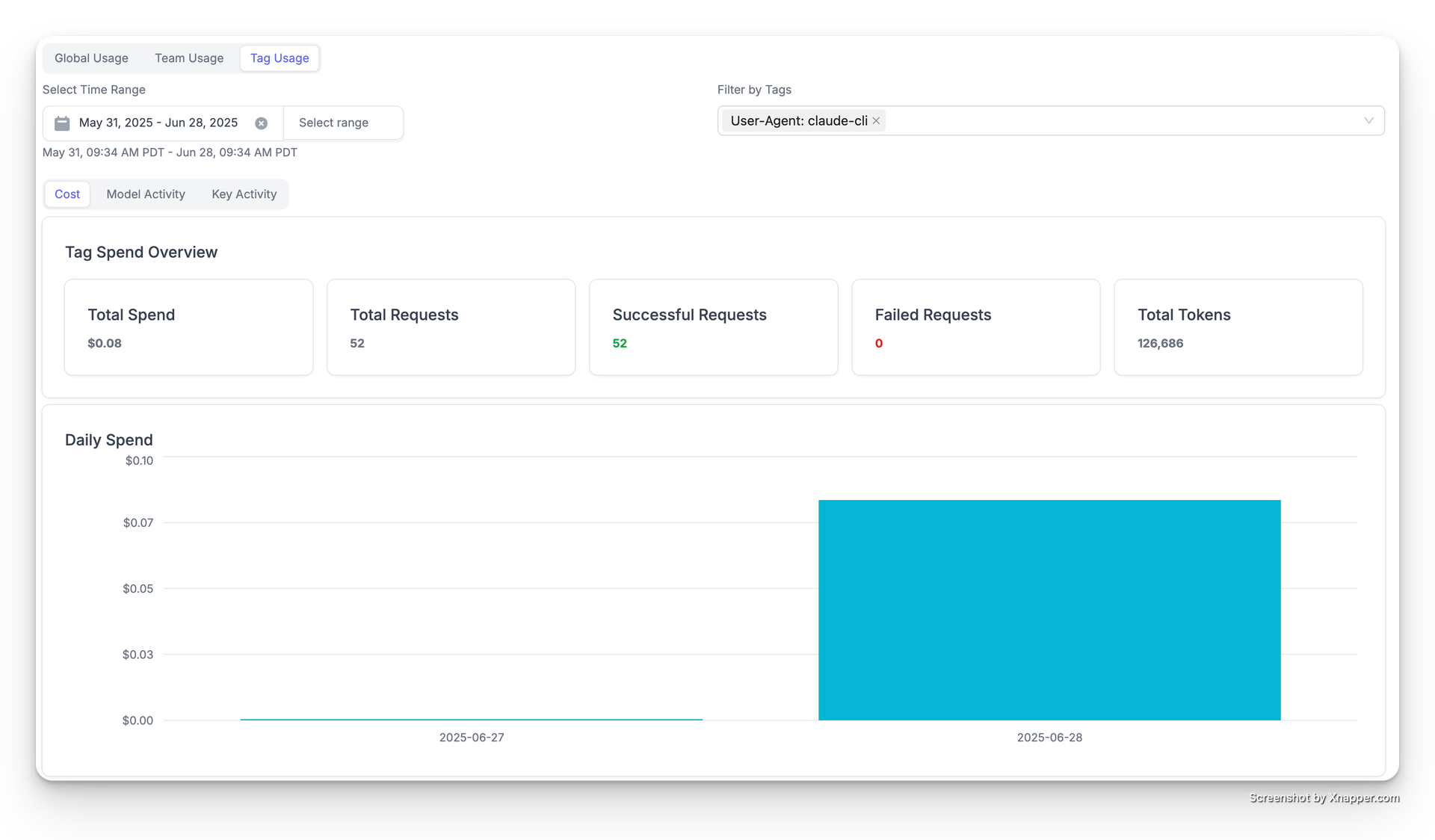Click the small bar for 2025-06-27
This screenshot has width=1435, height=840.
(x=471, y=718)
